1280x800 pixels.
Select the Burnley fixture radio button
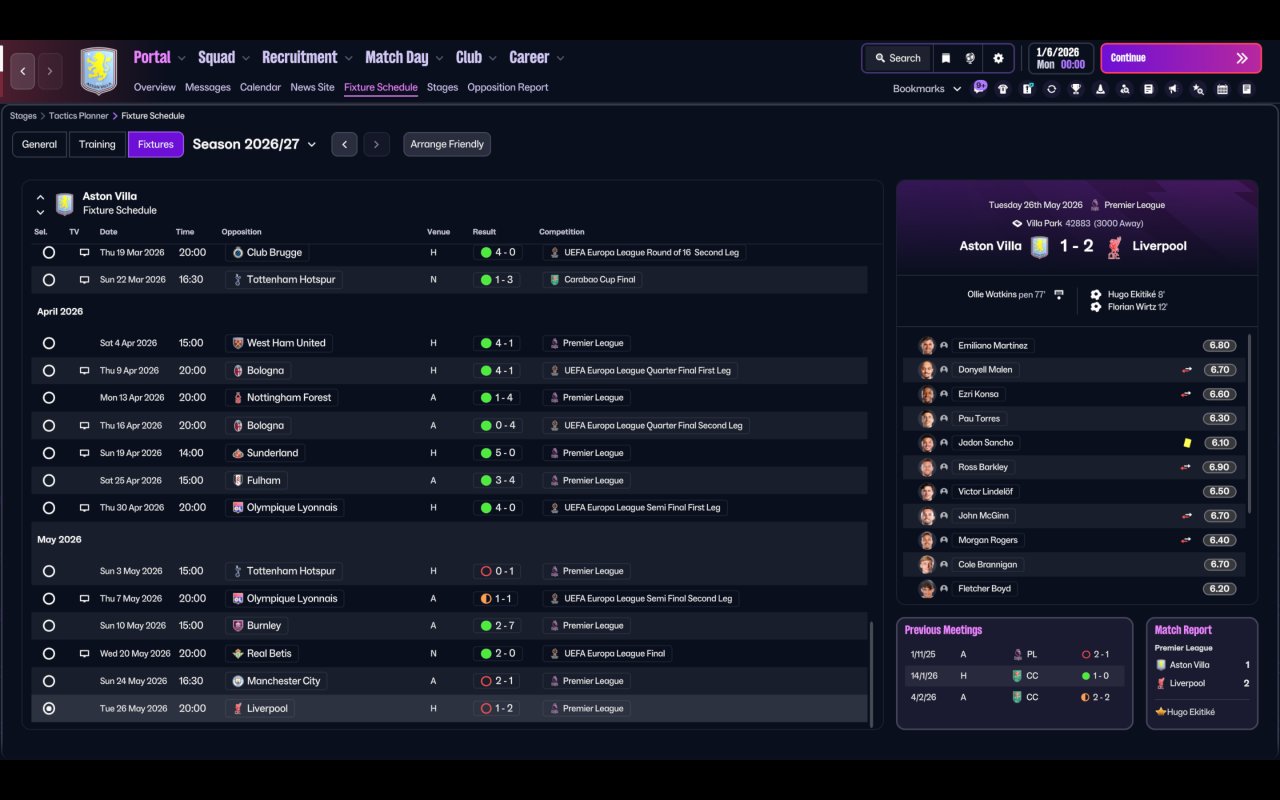48,626
